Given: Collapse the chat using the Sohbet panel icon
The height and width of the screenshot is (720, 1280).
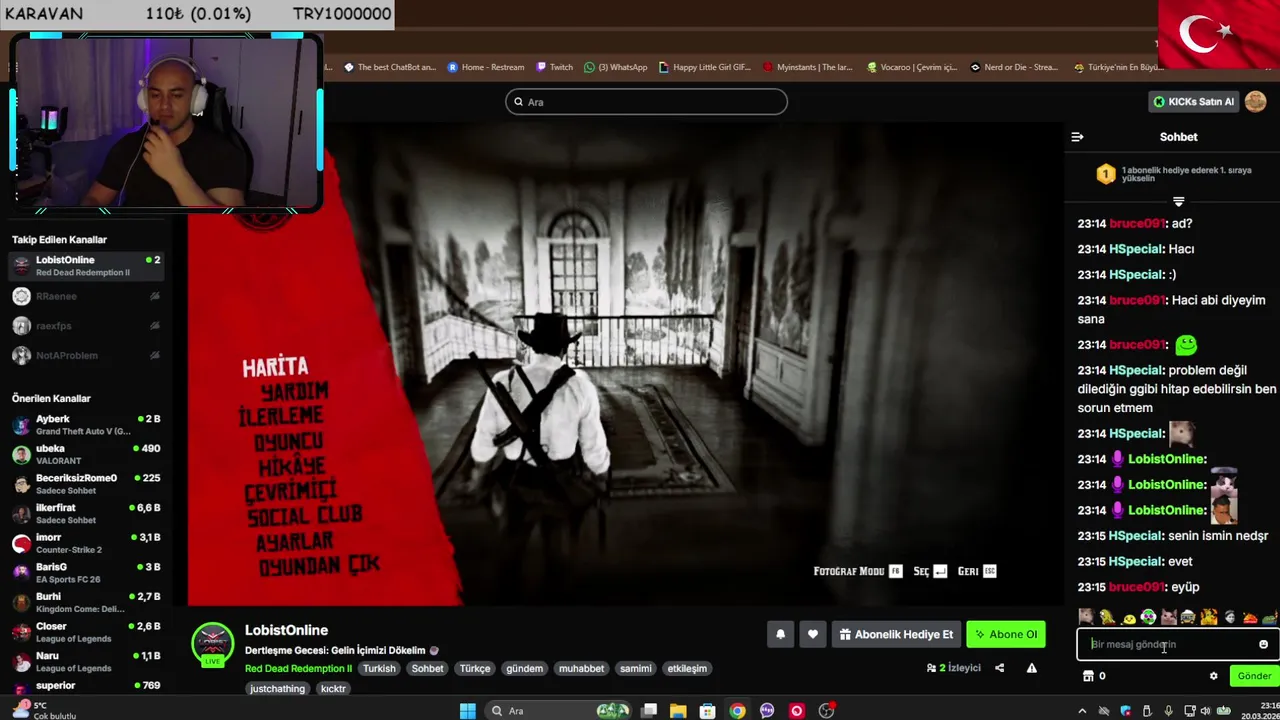Looking at the screenshot, I should coord(1077,137).
